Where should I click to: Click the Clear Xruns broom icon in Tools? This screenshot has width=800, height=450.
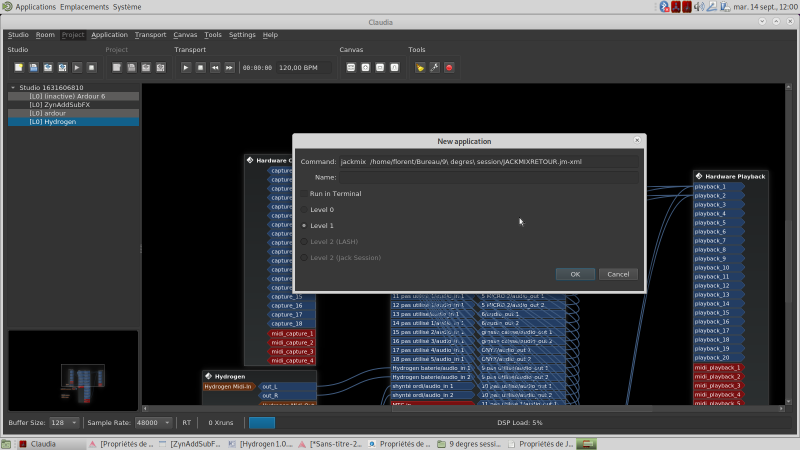[420, 67]
